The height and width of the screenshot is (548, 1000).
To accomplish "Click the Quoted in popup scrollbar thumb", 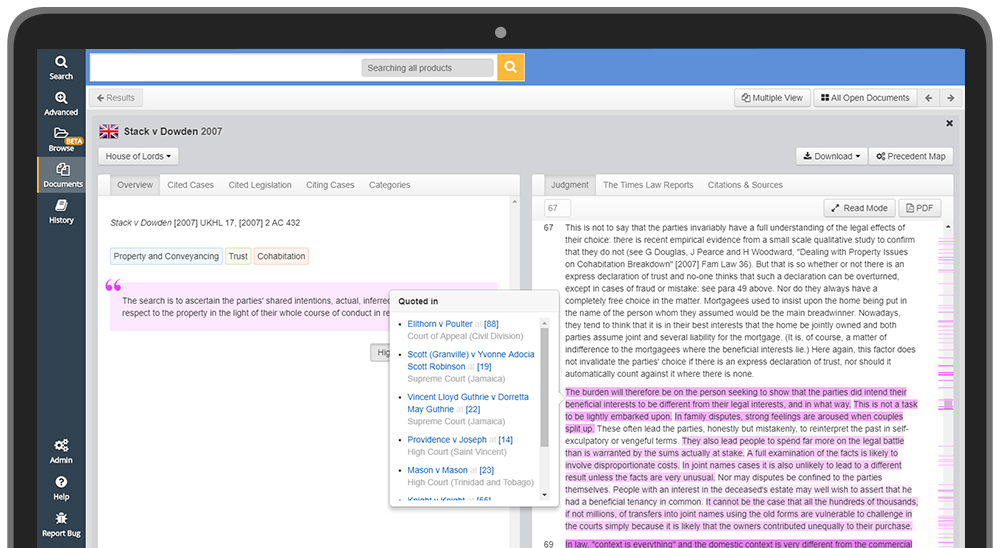I will [x=545, y=387].
